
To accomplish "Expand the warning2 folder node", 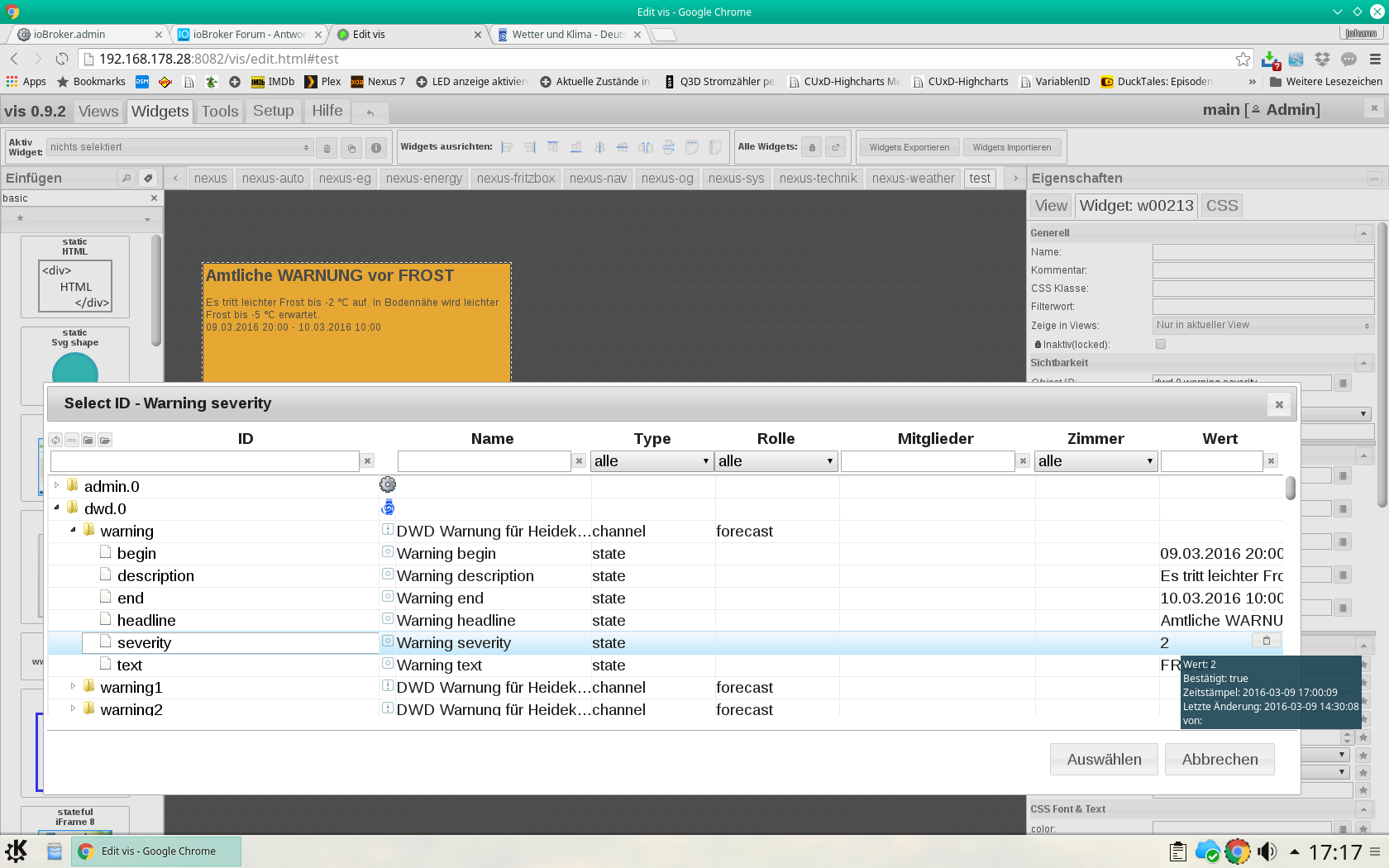I will point(73,708).
